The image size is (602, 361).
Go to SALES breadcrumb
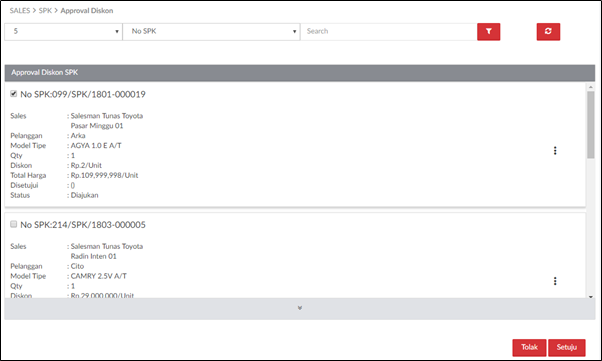click(x=20, y=11)
